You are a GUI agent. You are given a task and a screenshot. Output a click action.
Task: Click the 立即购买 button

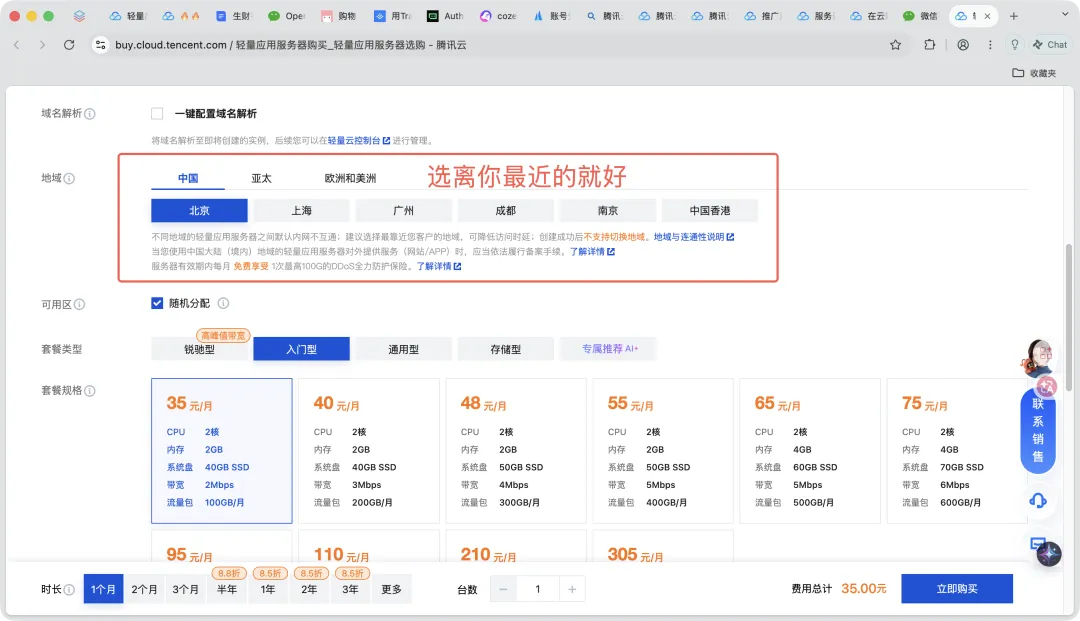coord(957,589)
